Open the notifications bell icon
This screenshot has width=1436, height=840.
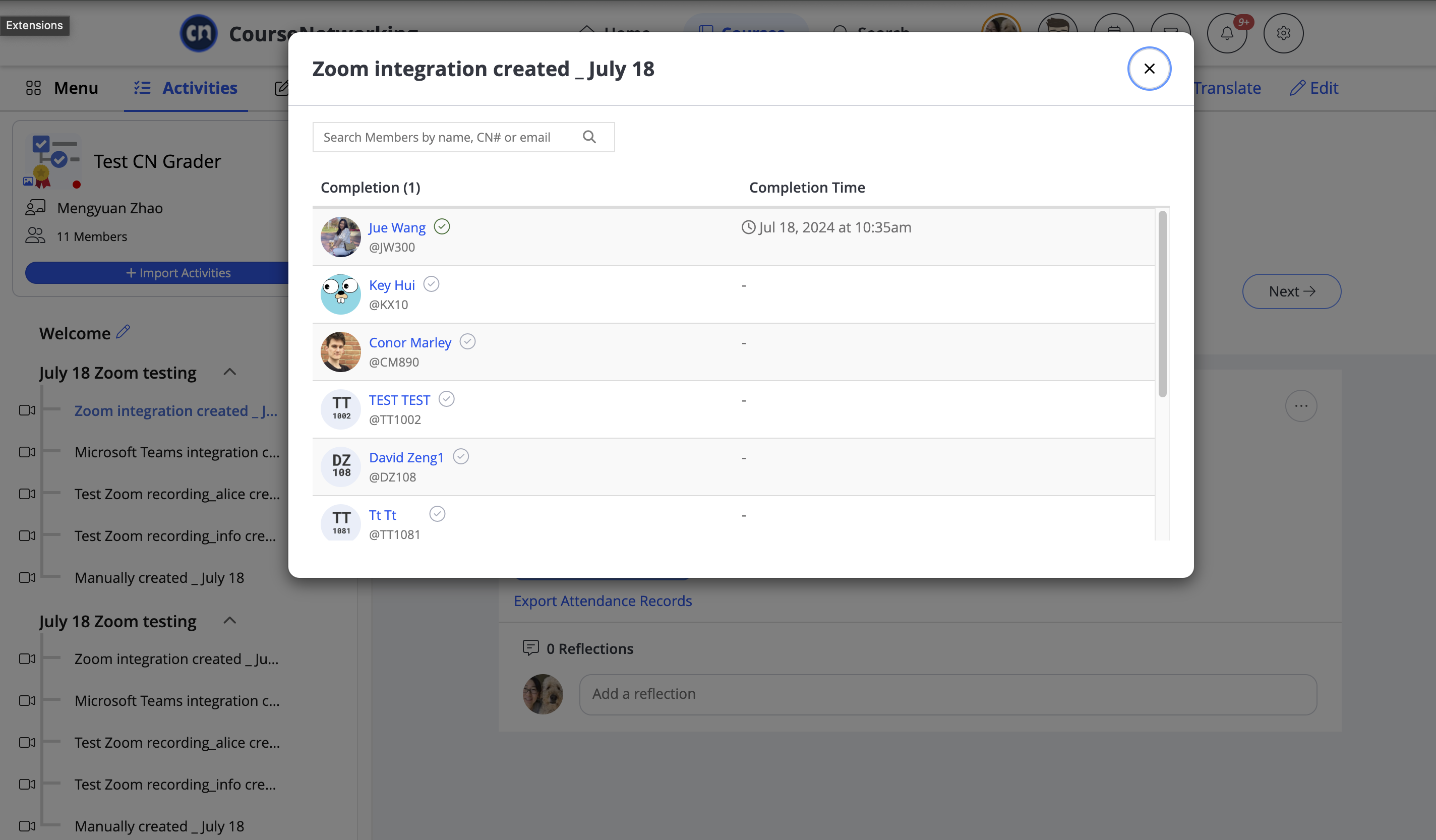(1226, 33)
